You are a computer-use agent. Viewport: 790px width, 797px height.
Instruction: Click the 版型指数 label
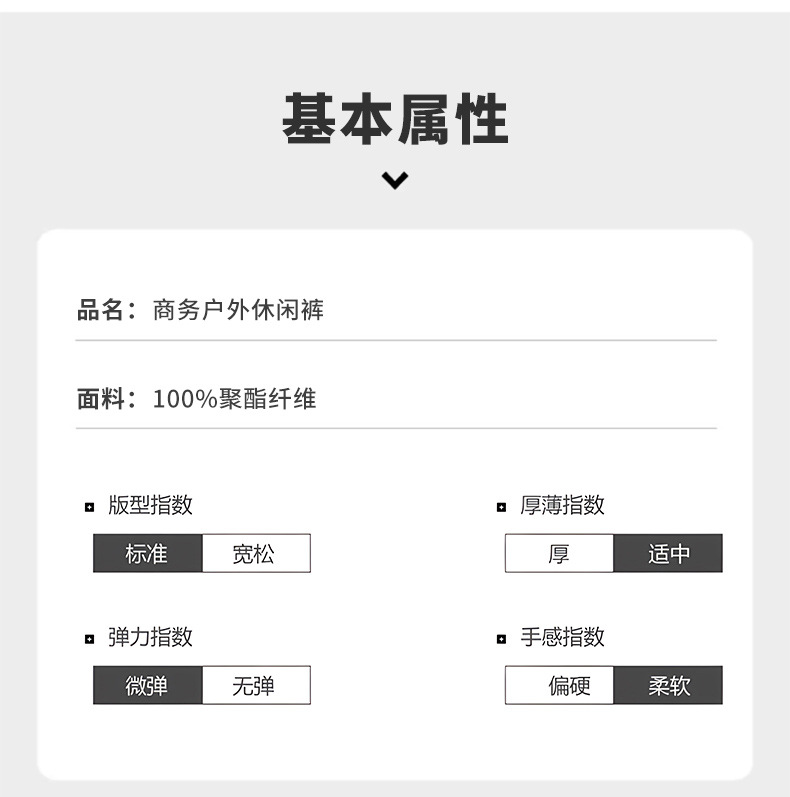[x=150, y=506]
